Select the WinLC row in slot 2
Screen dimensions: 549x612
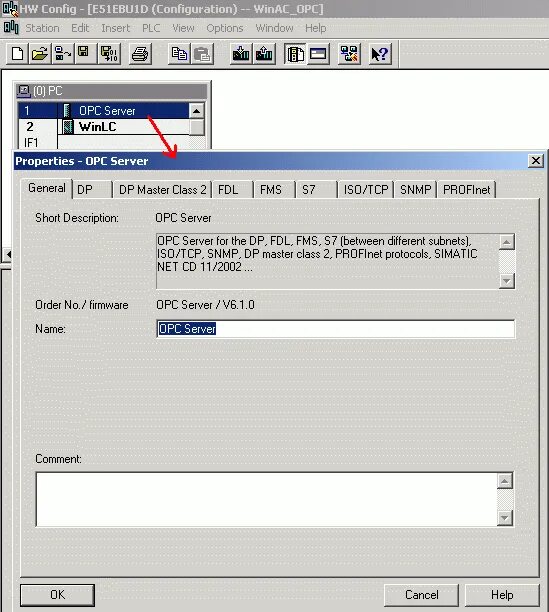click(x=103, y=127)
